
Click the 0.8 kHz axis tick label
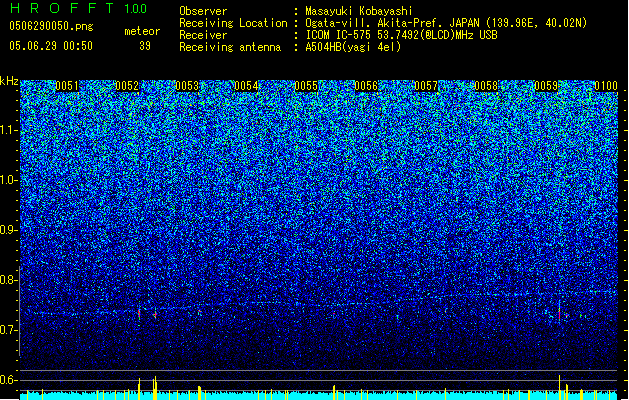9,280
